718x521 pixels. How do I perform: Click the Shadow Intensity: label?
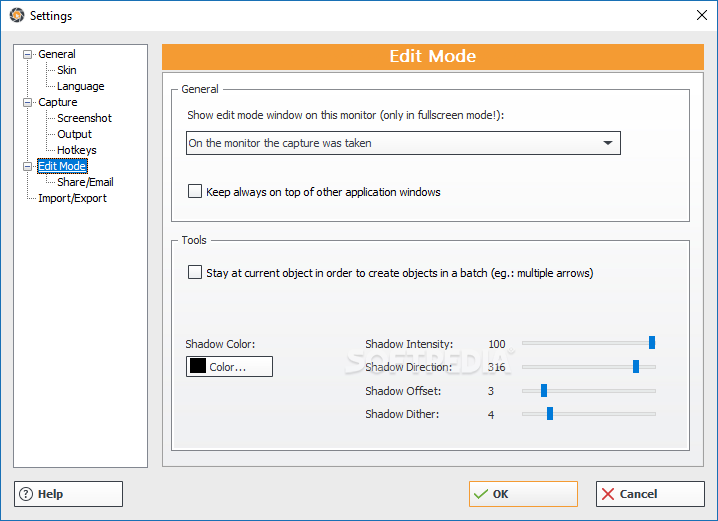[409, 344]
